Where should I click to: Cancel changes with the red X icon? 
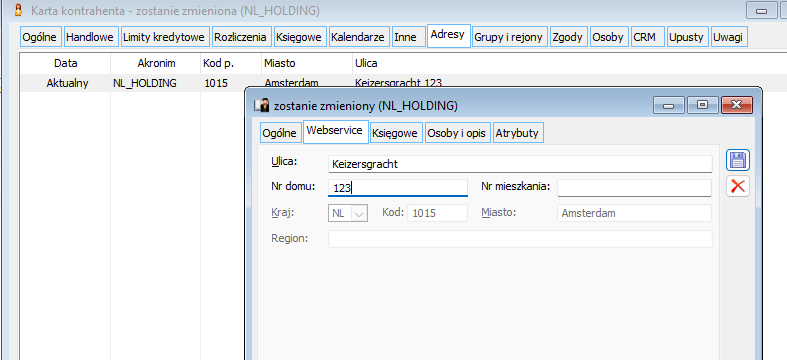coord(737,187)
